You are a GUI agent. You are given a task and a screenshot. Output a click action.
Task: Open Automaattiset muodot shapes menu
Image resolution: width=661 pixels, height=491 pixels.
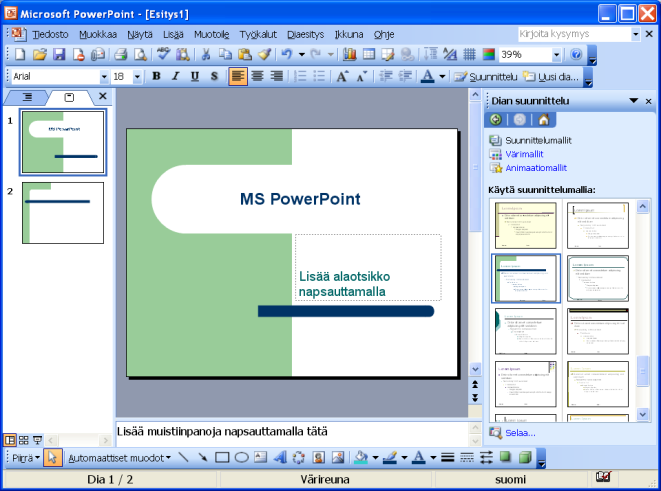tap(120, 458)
